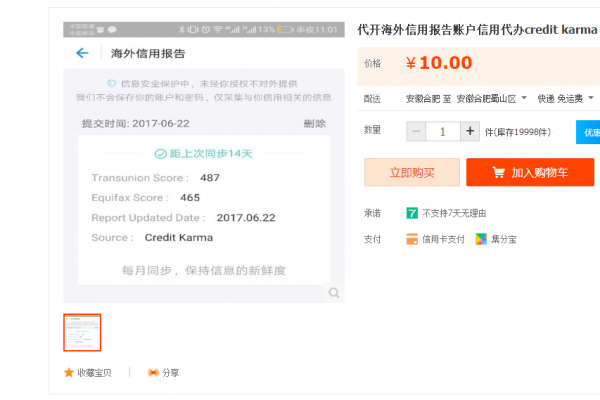Open the 快递 免运费 shipping dropdown
The width and height of the screenshot is (600, 400).
coord(566,99)
